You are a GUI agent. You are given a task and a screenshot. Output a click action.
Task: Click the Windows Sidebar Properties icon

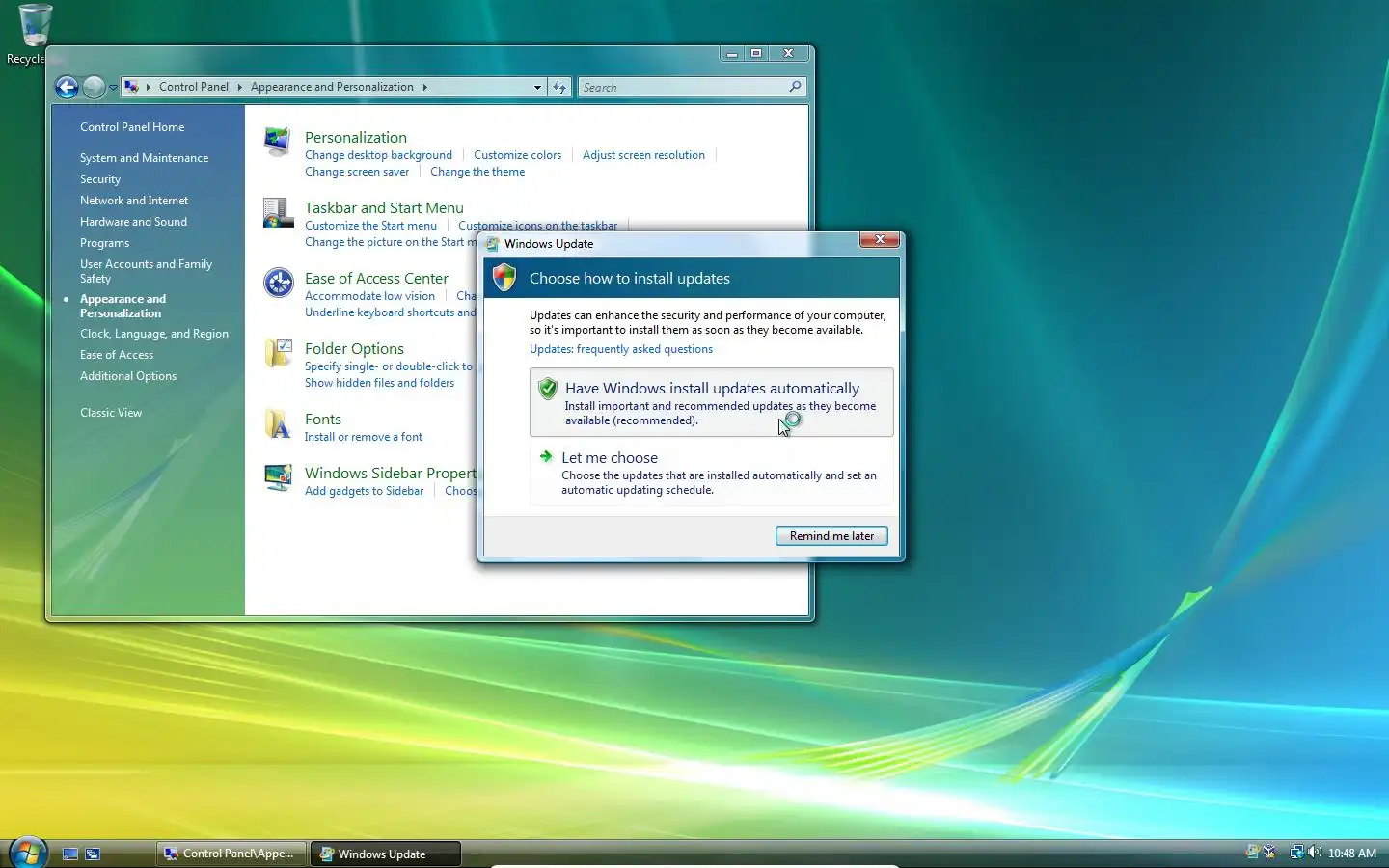pos(278,477)
